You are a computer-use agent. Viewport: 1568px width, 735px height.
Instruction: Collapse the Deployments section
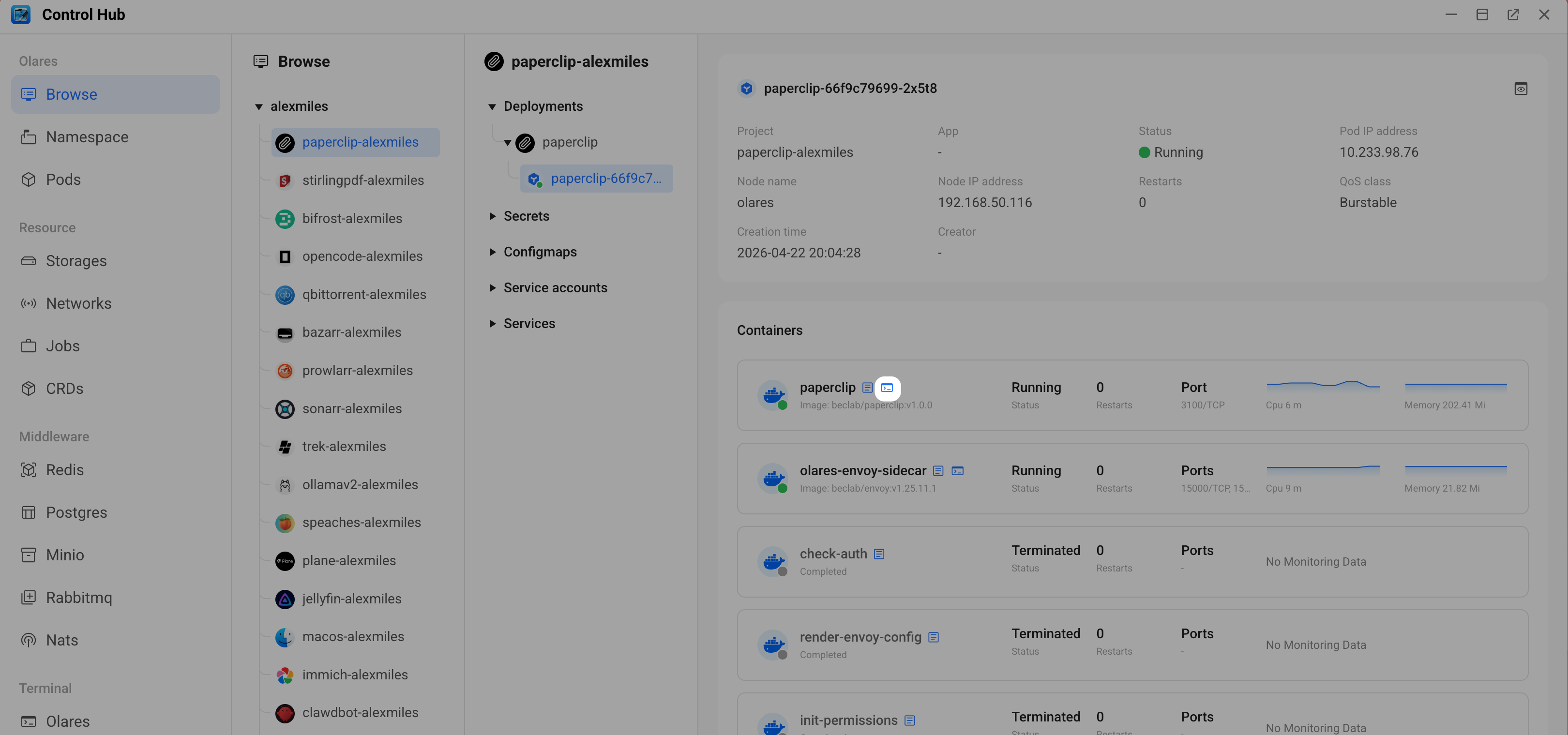click(x=492, y=107)
